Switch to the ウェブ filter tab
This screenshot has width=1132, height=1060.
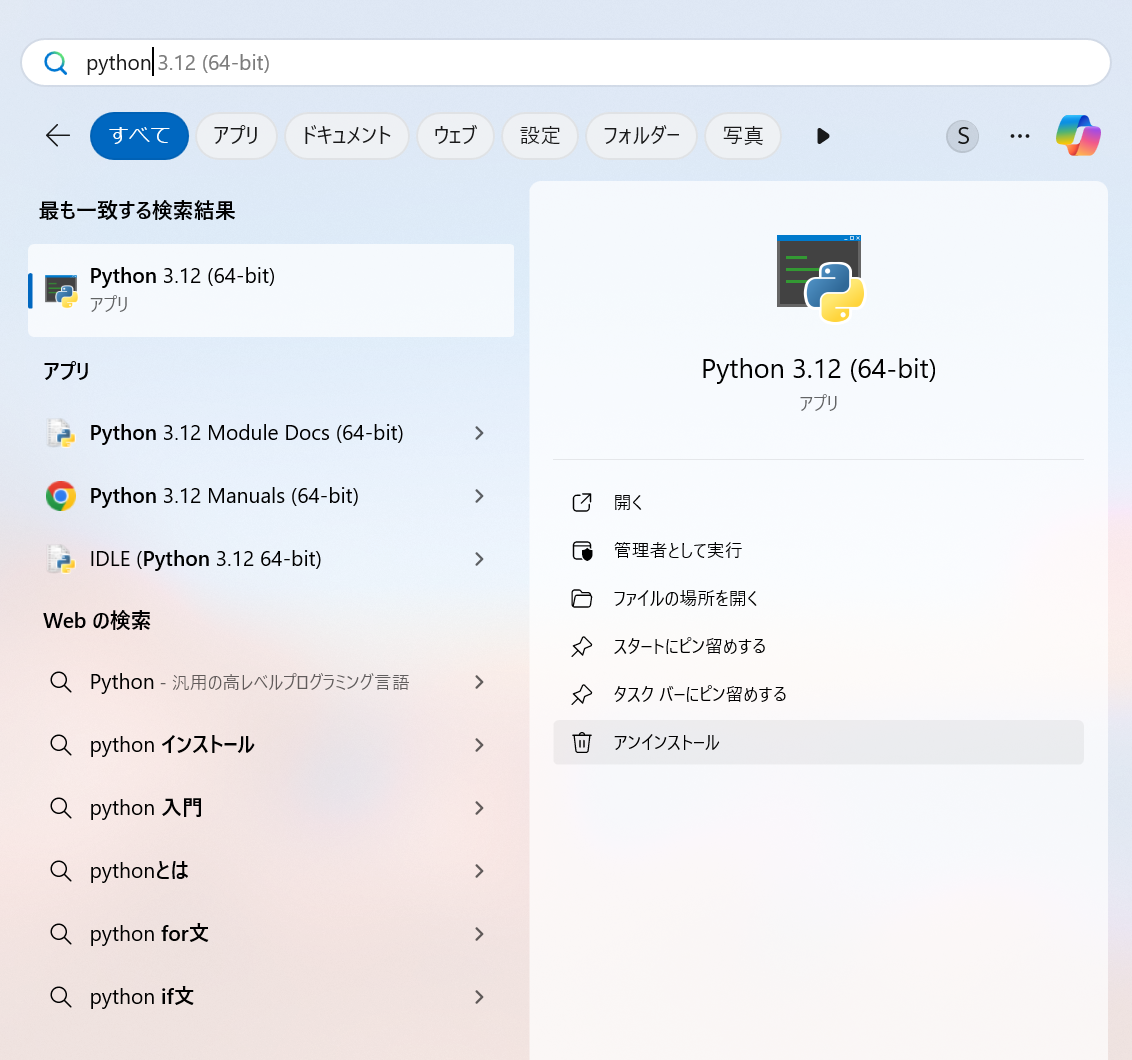455,136
